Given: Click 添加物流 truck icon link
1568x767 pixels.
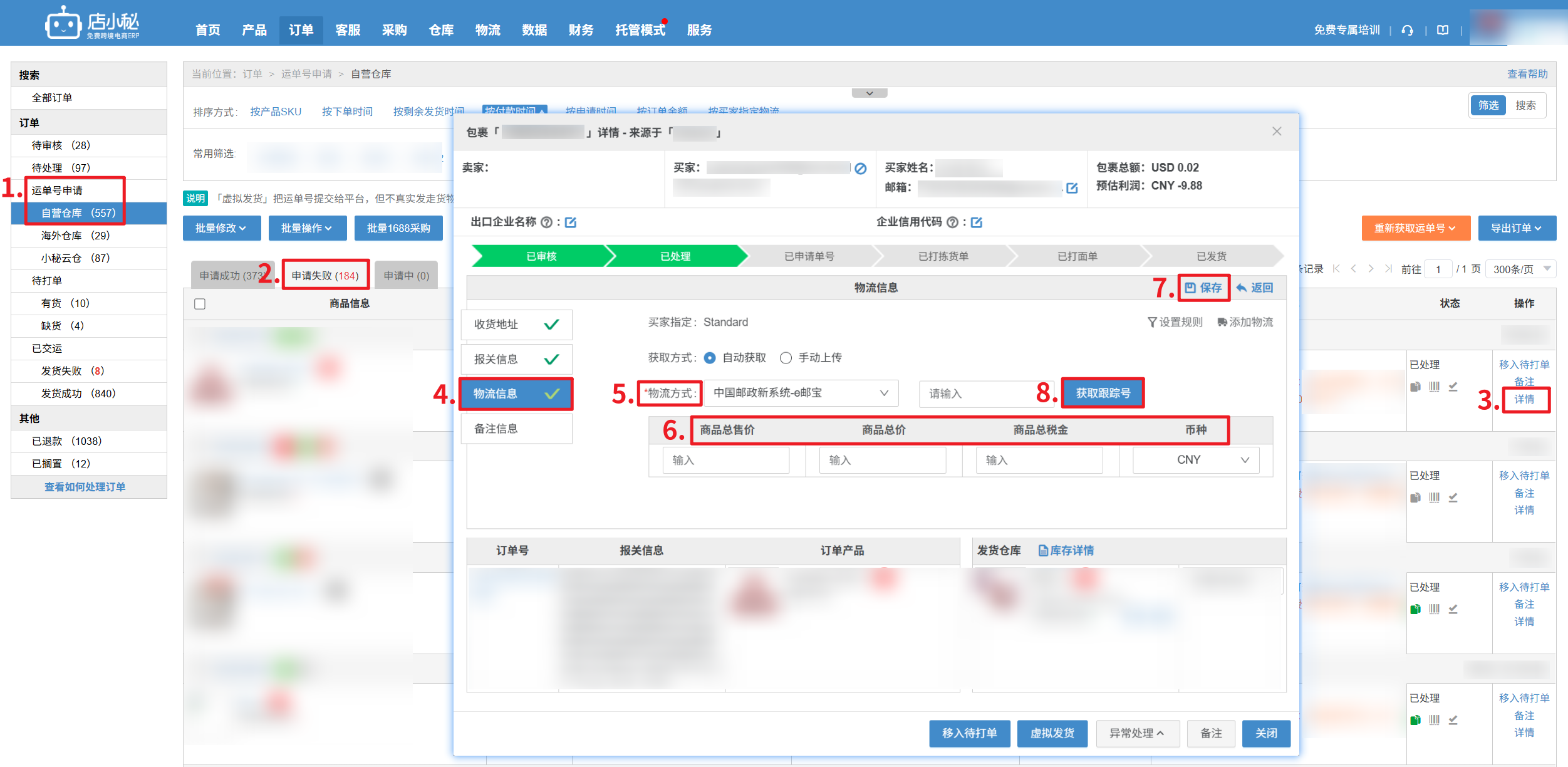Looking at the screenshot, I should (1245, 322).
